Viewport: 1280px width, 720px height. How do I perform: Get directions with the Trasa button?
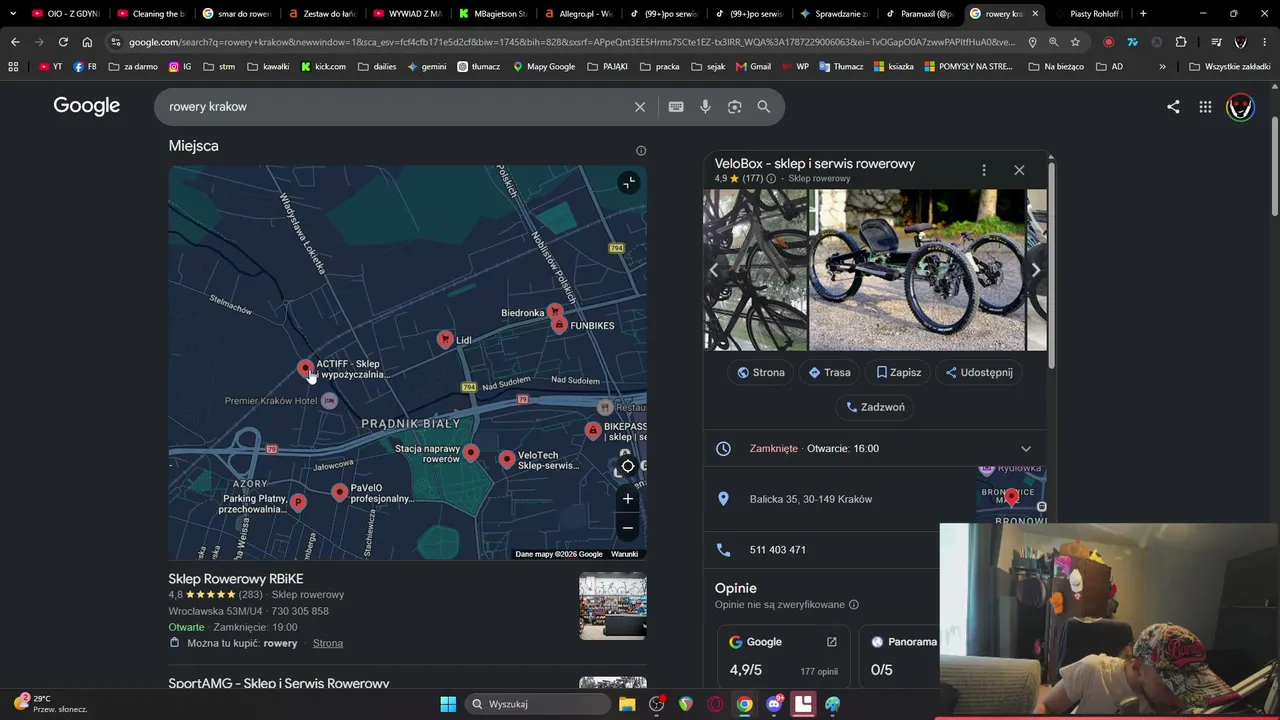point(829,373)
